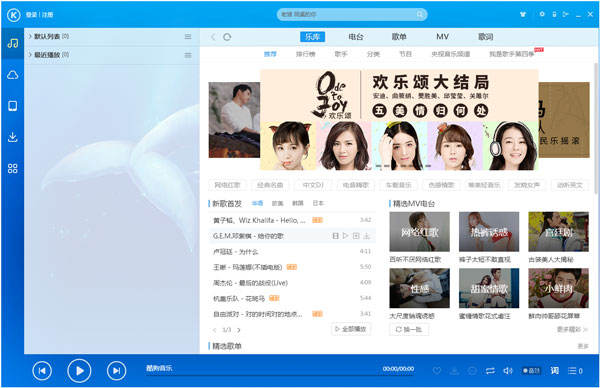Click the 换一批 button
600x388 pixels.
(409, 329)
